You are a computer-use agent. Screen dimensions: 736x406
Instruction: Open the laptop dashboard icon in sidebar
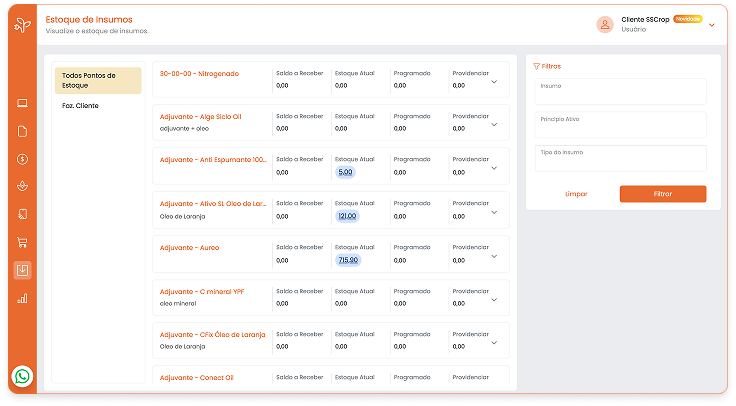[x=22, y=103]
